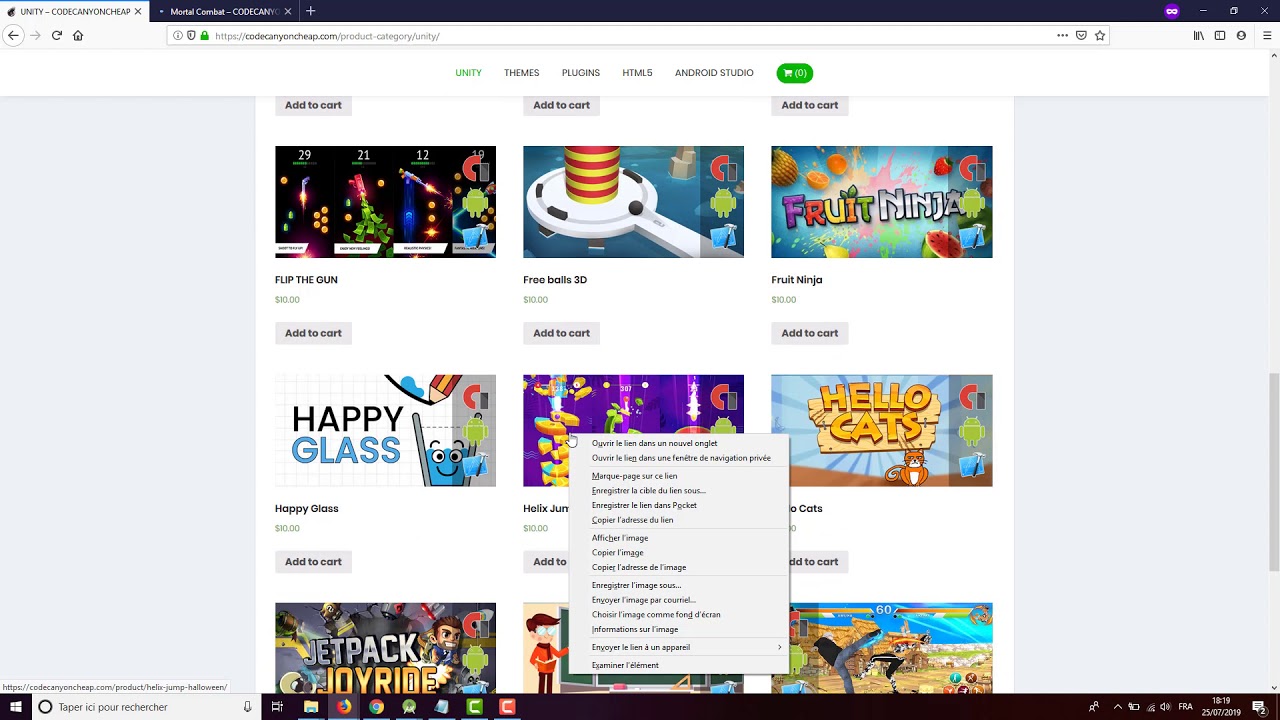The image size is (1280, 720).
Task: Open the page actions three-dot menu
Action: 1062,35
